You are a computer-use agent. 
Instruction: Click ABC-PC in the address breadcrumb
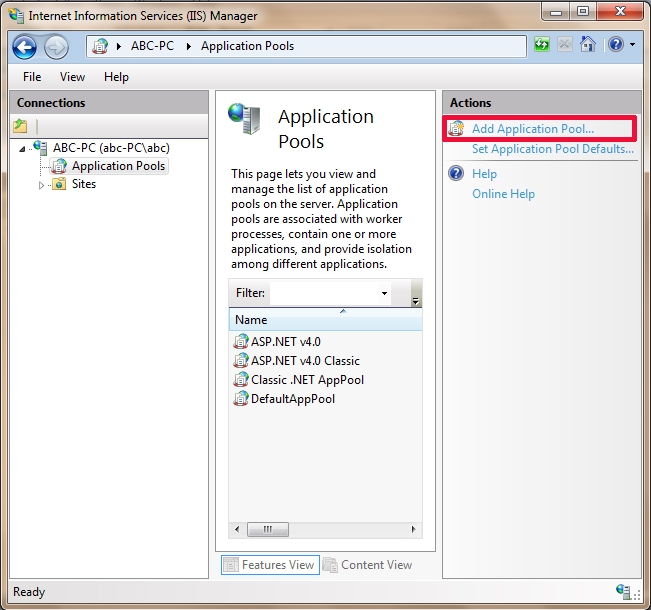(152, 46)
